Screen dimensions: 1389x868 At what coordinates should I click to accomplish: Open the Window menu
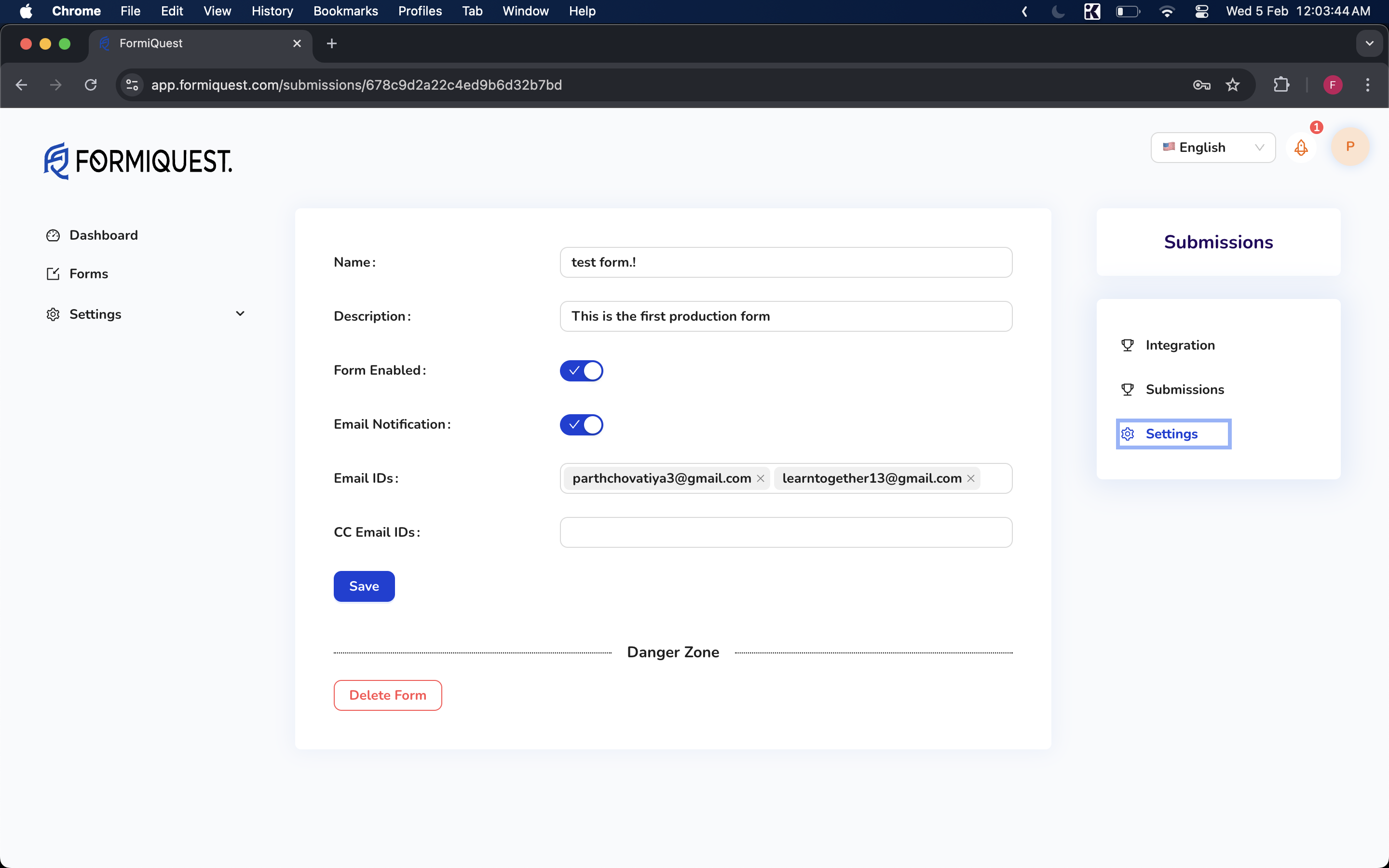[525, 11]
